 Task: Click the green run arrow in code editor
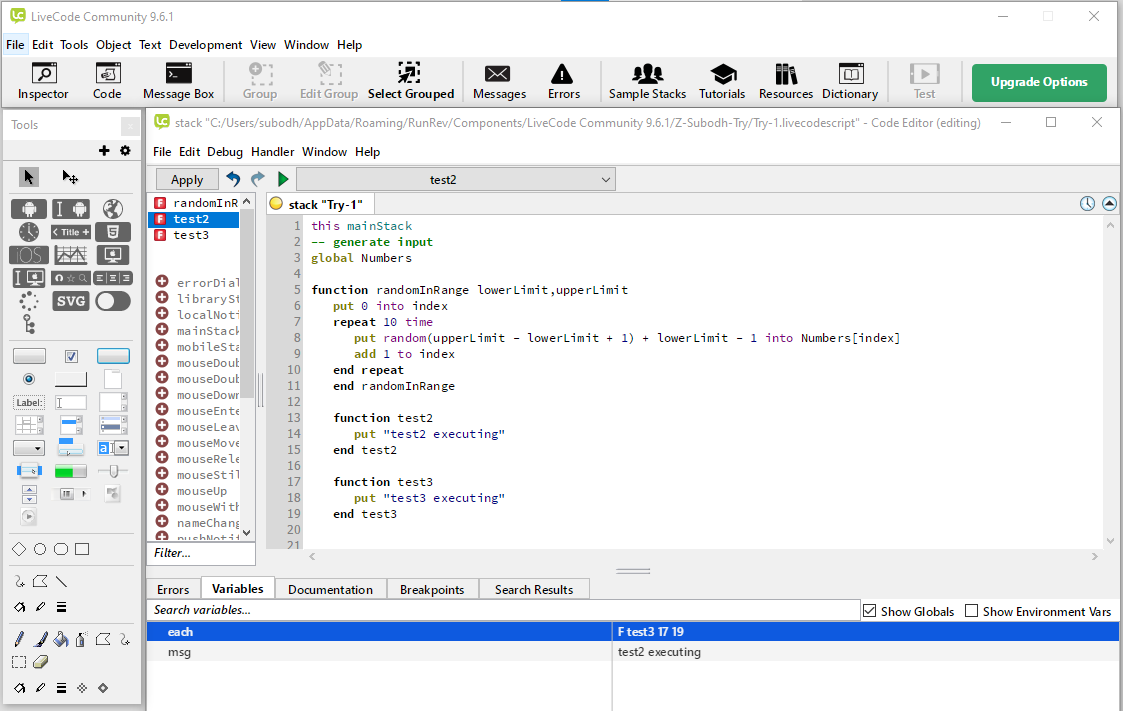click(x=283, y=179)
